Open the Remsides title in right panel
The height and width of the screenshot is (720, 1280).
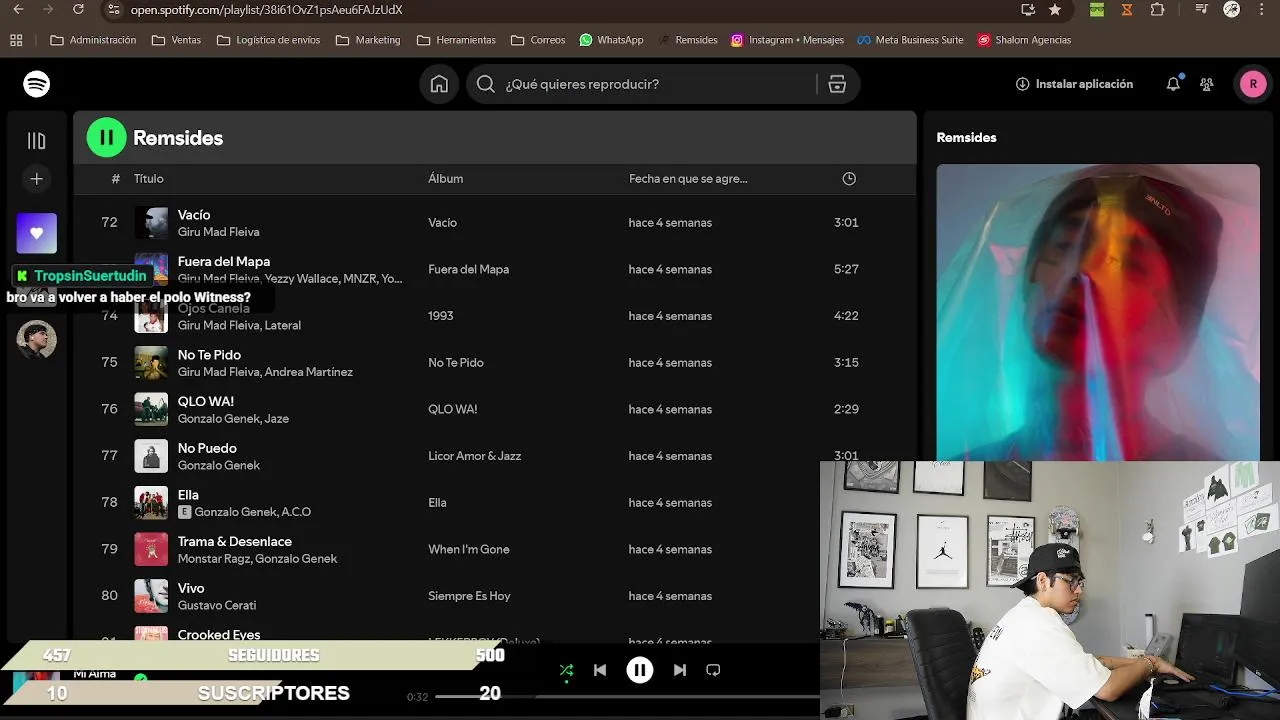966,138
